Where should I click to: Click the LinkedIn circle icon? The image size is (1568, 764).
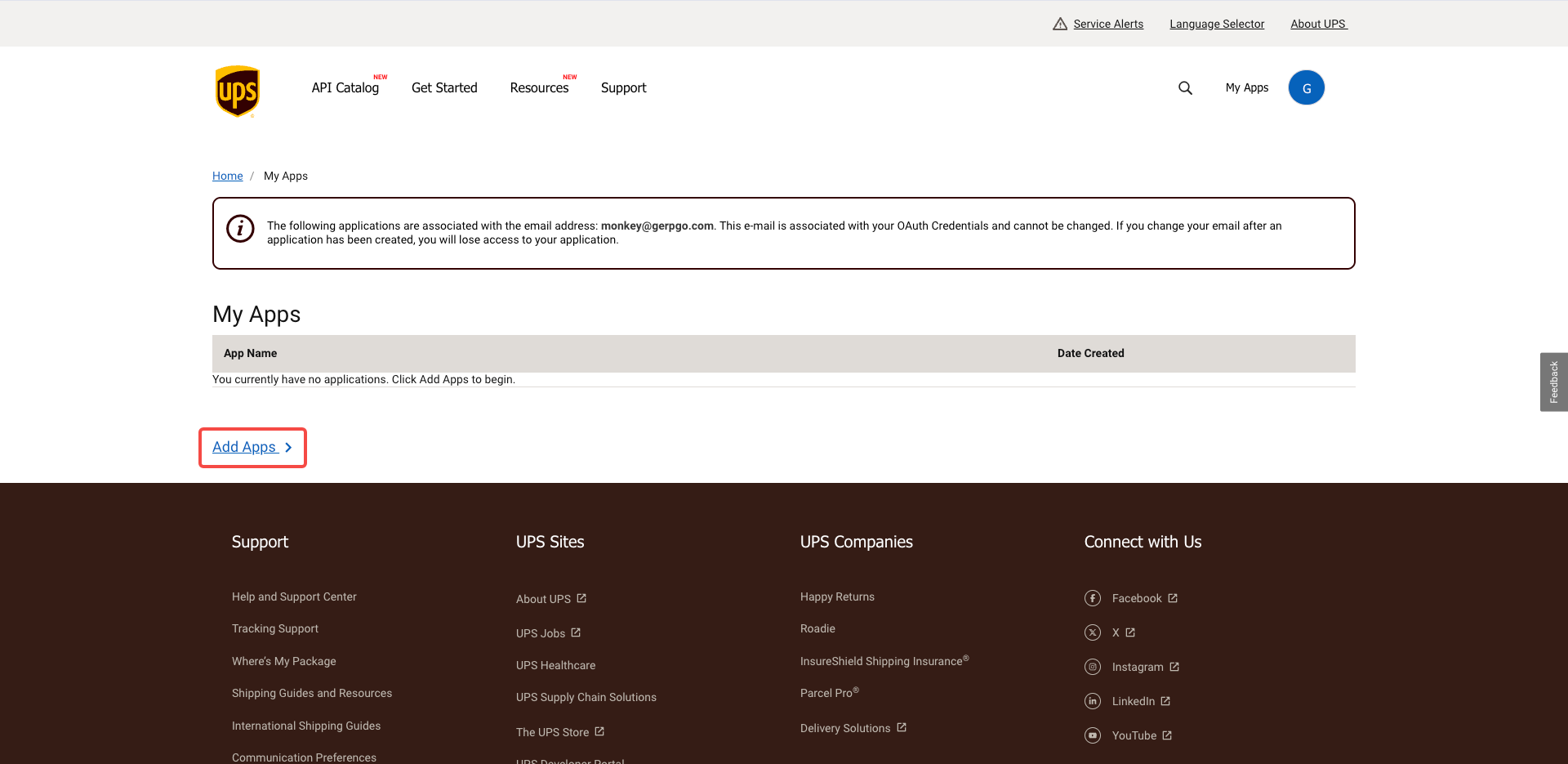coord(1093,701)
